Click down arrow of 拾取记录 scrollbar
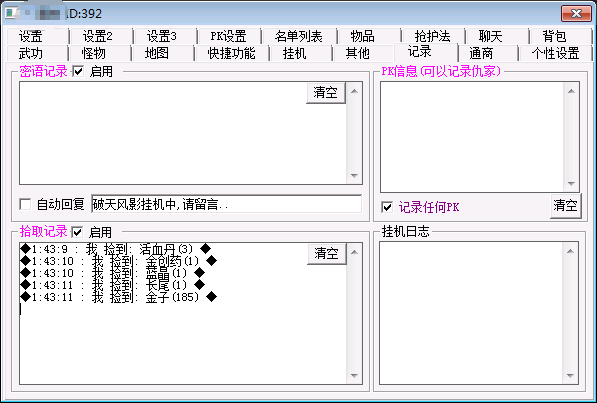597x403 pixels. pos(354,376)
